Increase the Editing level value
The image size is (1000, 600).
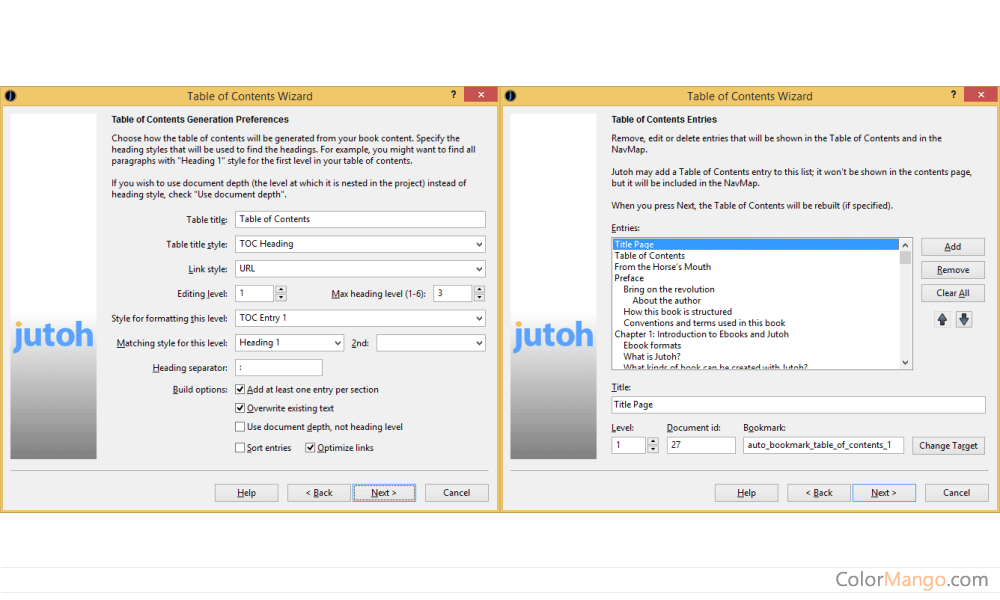[x=281, y=289]
